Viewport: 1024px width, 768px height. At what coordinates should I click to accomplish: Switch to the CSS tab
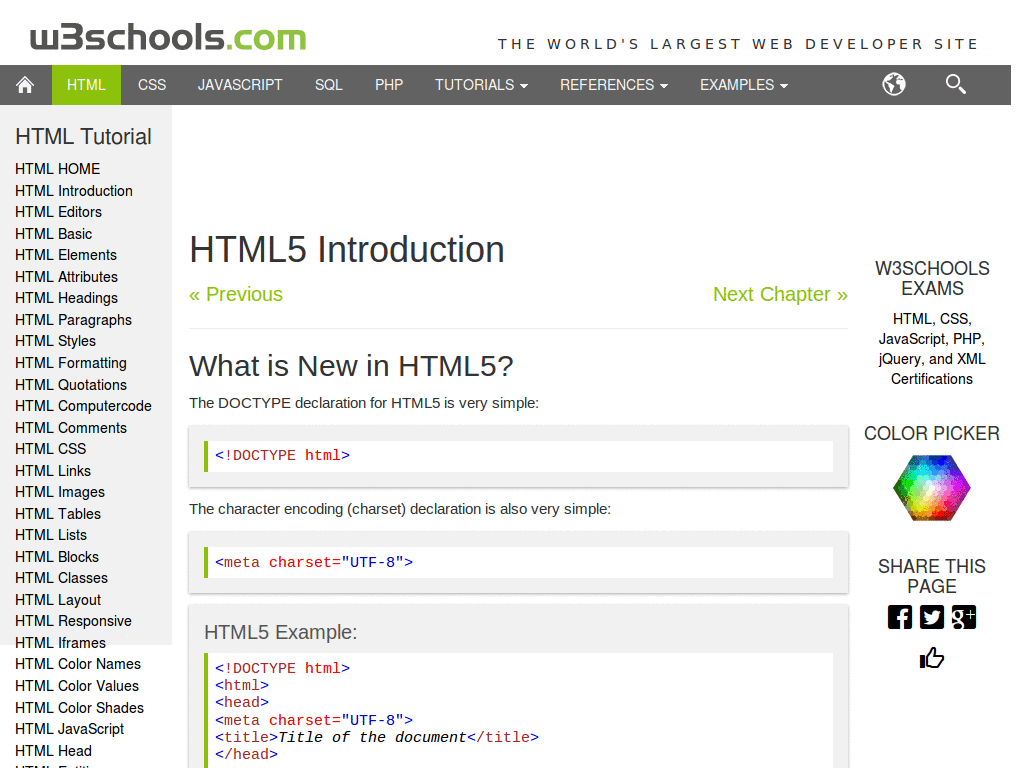(x=151, y=85)
